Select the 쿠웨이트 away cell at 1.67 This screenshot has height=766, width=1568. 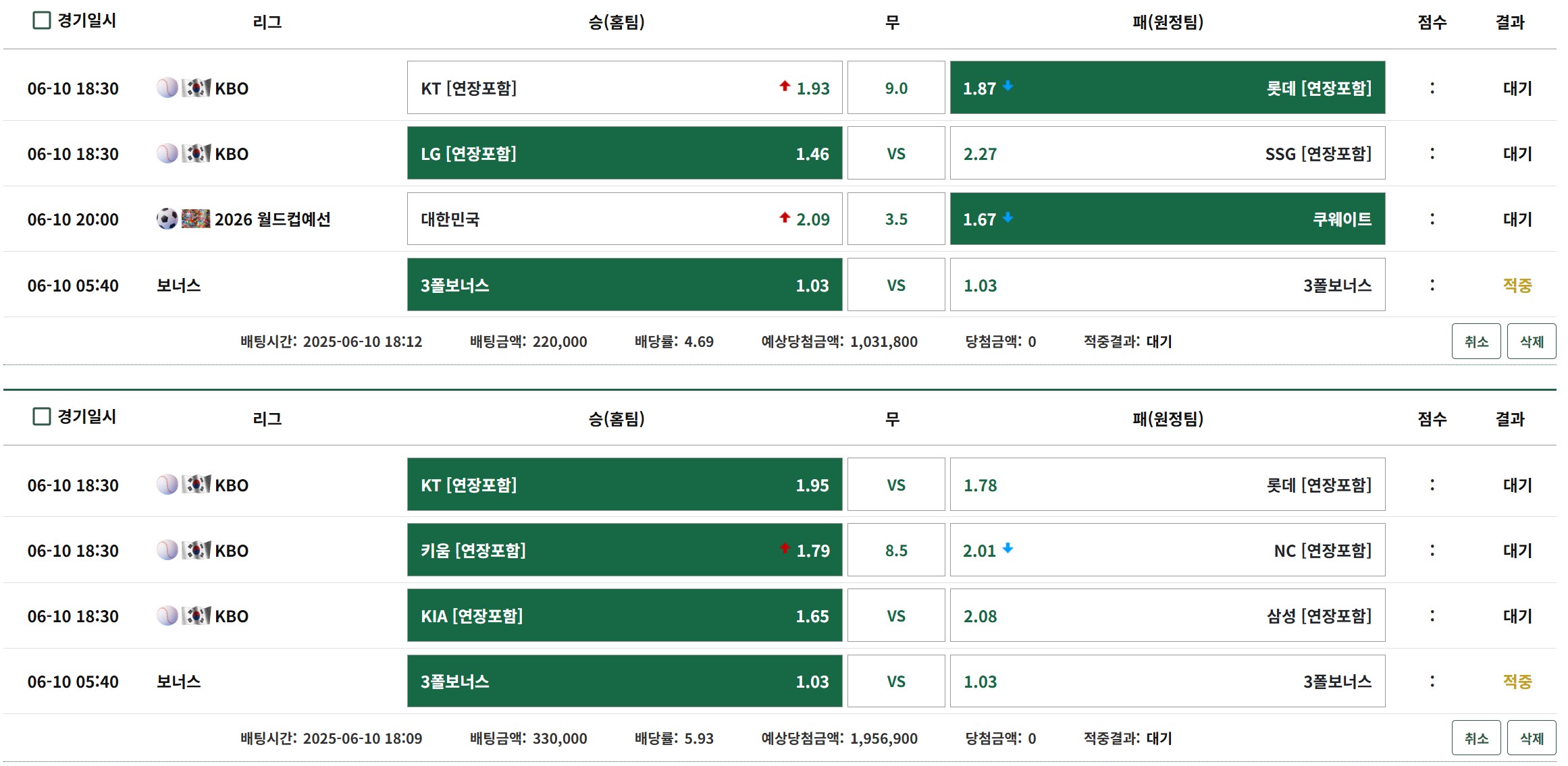1167,219
